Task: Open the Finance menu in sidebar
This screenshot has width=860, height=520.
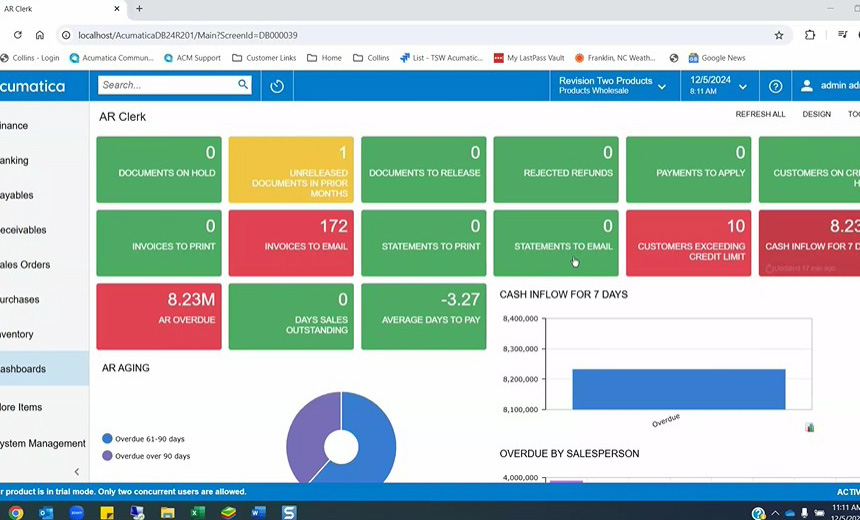Action: coord(44,126)
